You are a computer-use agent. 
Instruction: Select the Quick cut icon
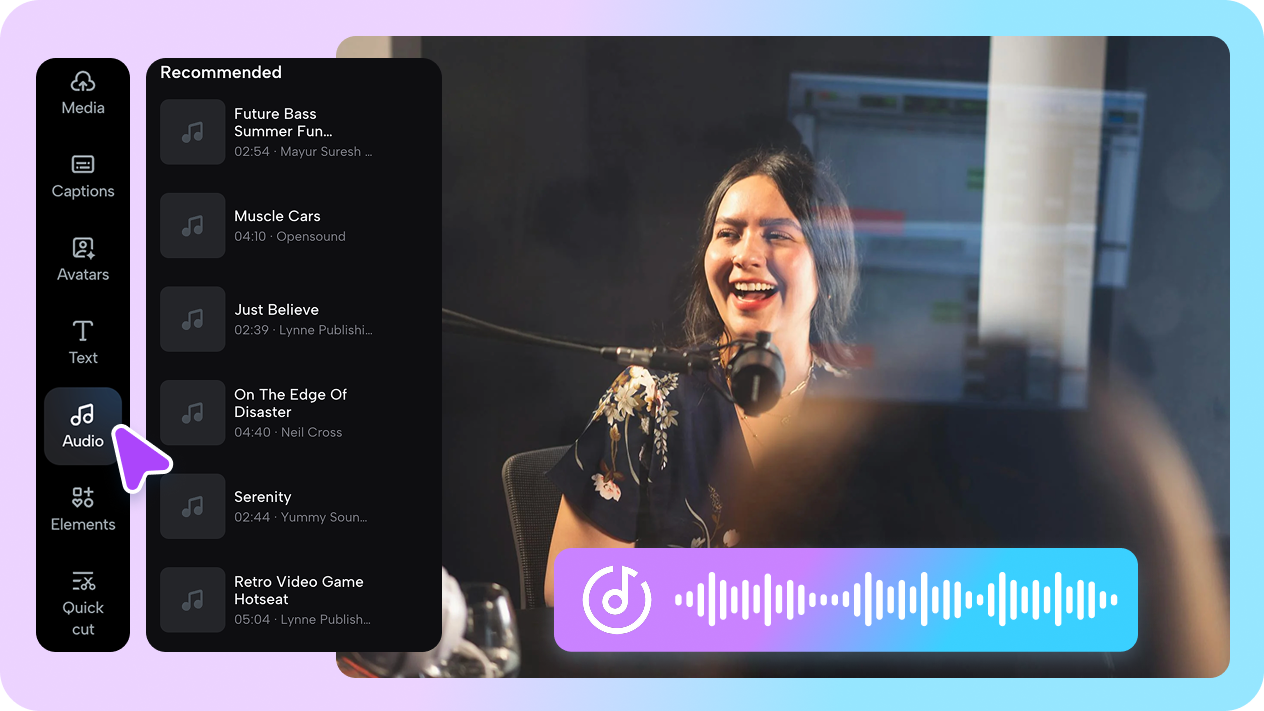click(83, 580)
